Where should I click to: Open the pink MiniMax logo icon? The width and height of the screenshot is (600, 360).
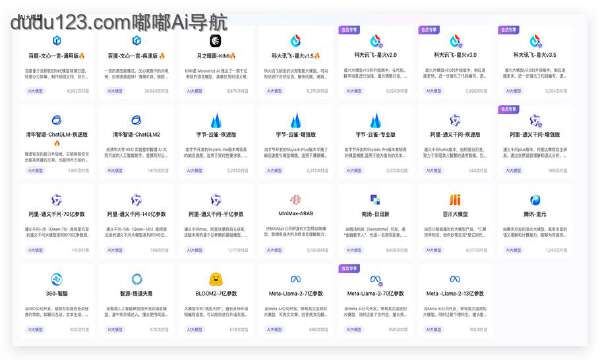click(x=295, y=199)
